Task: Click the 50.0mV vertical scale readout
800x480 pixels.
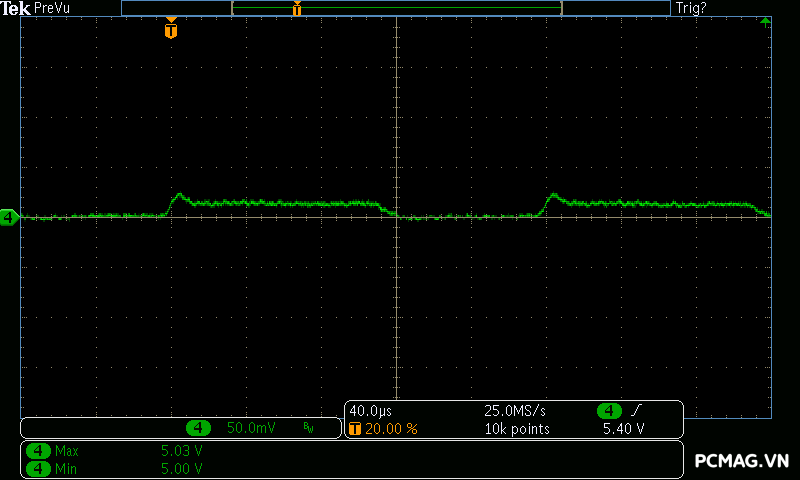Action: pyautogui.click(x=251, y=428)
